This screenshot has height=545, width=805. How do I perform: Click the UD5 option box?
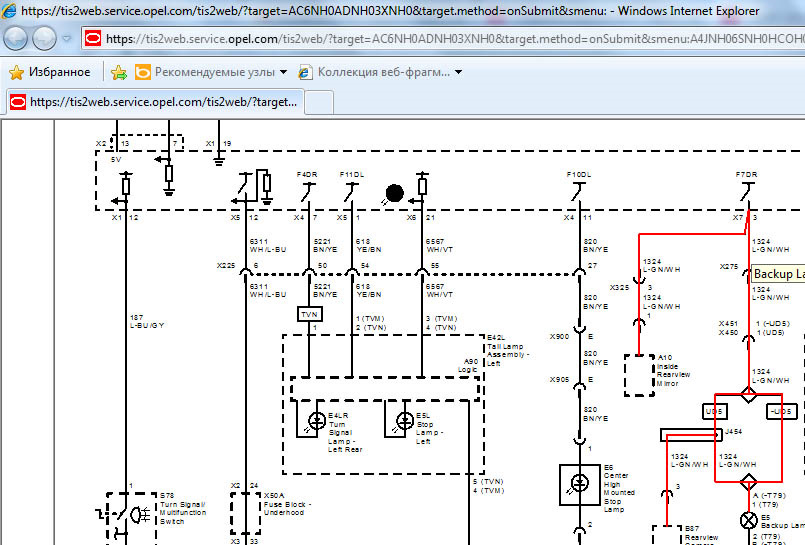pyautogui.click(x=715, y=411)
